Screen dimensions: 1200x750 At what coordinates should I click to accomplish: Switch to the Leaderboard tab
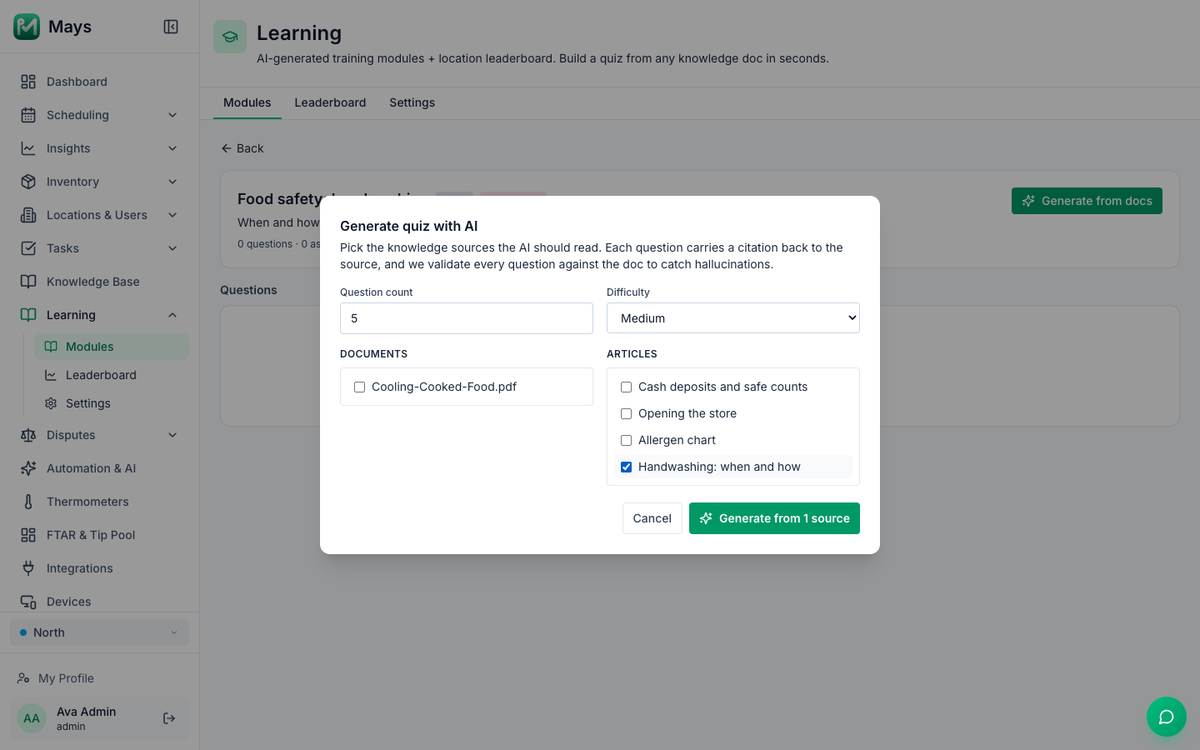330,103
